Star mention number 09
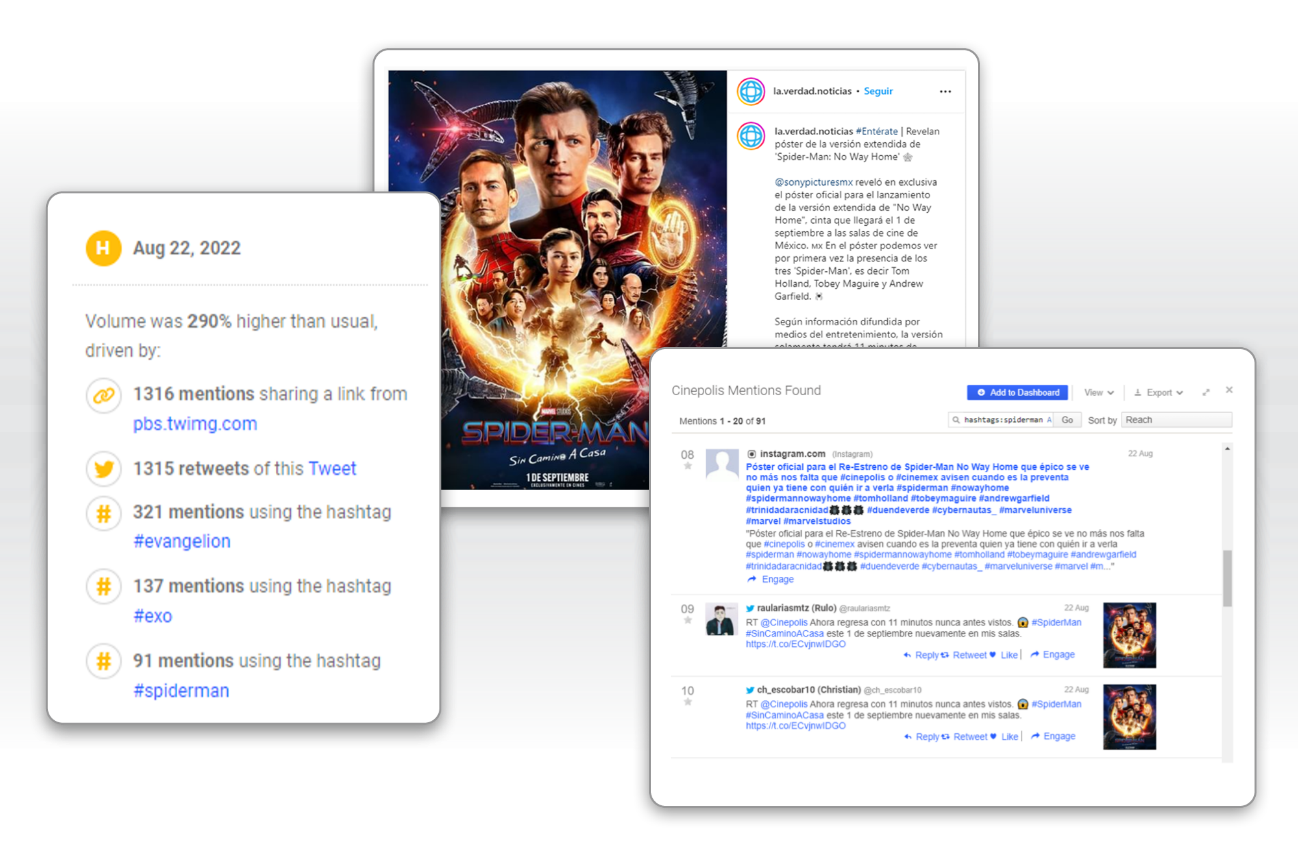 coord(688,620)
